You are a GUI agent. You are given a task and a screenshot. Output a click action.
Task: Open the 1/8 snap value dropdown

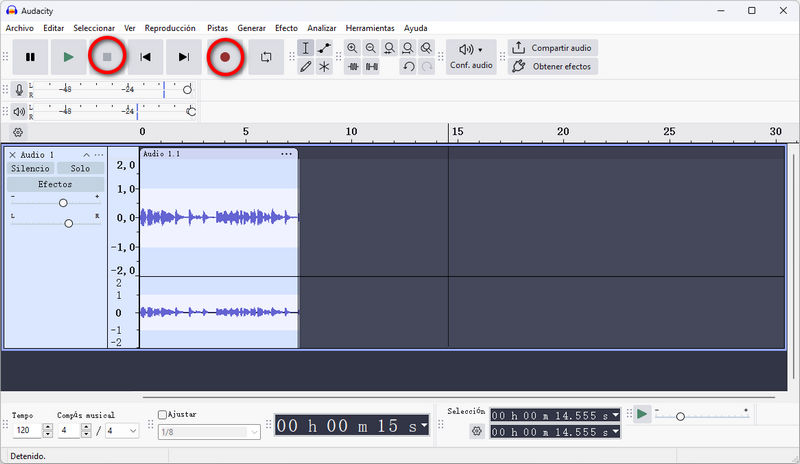click(x=209, y=432)
